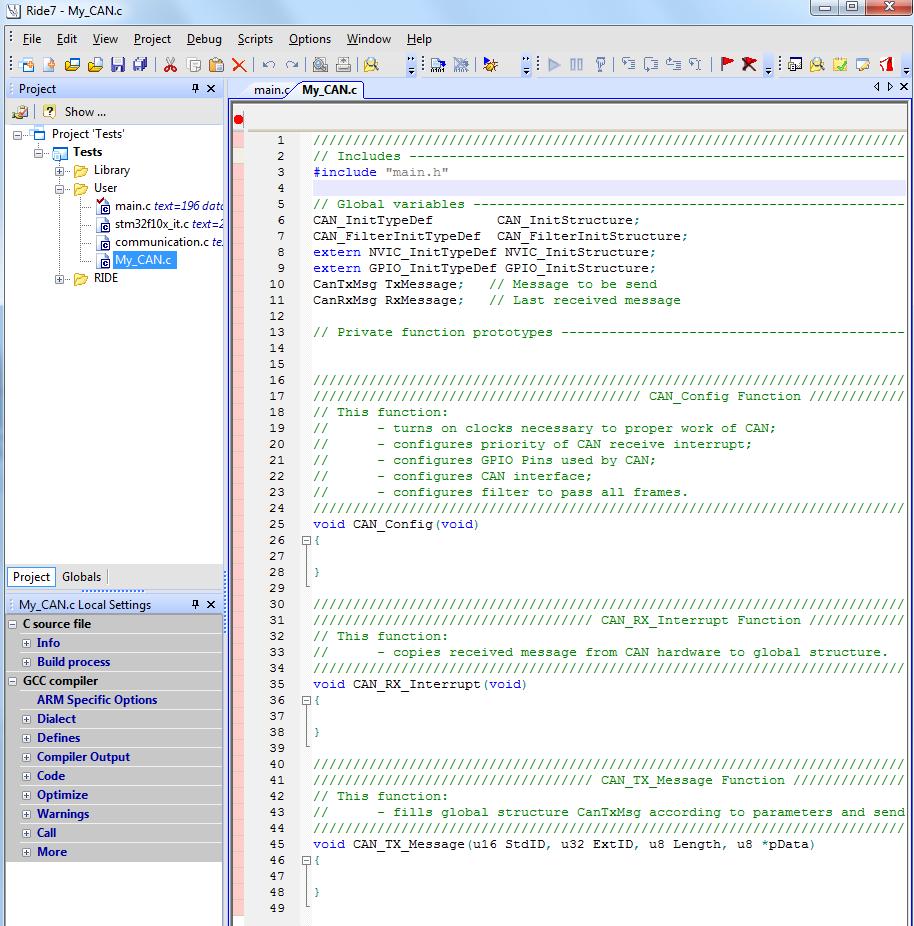Image resolution: width=914 pixels, height=926 pixels.
Task: Expand the Defines group
Action: tap(27, 738)
